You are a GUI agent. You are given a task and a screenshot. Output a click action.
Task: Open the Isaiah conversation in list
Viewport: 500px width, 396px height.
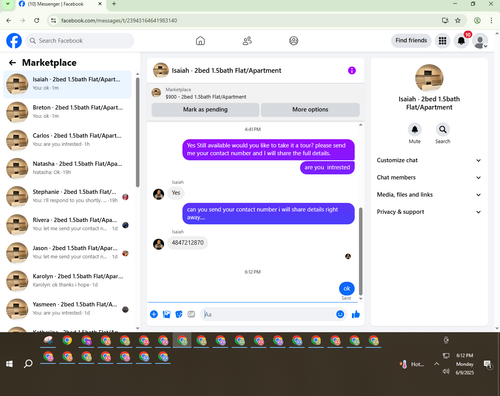click(67, 84)
